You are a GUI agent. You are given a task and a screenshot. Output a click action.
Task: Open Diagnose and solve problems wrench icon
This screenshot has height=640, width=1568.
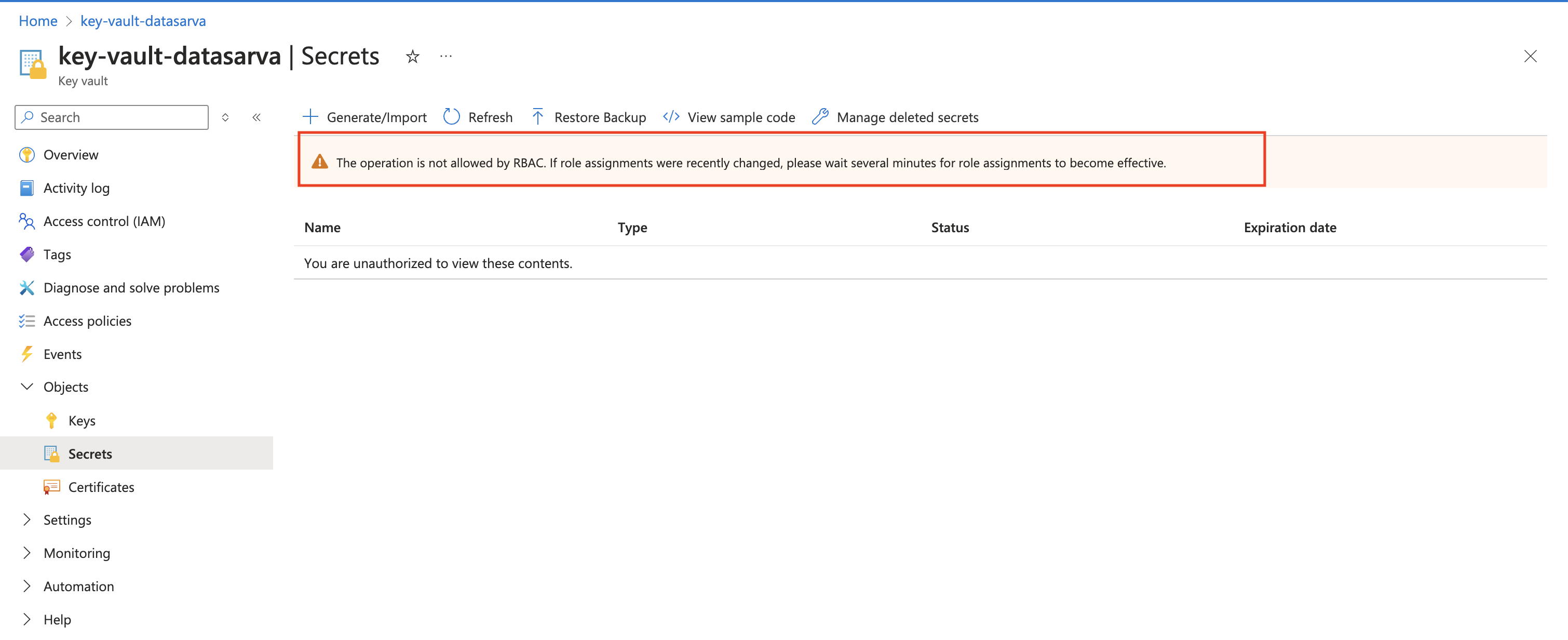27,287
